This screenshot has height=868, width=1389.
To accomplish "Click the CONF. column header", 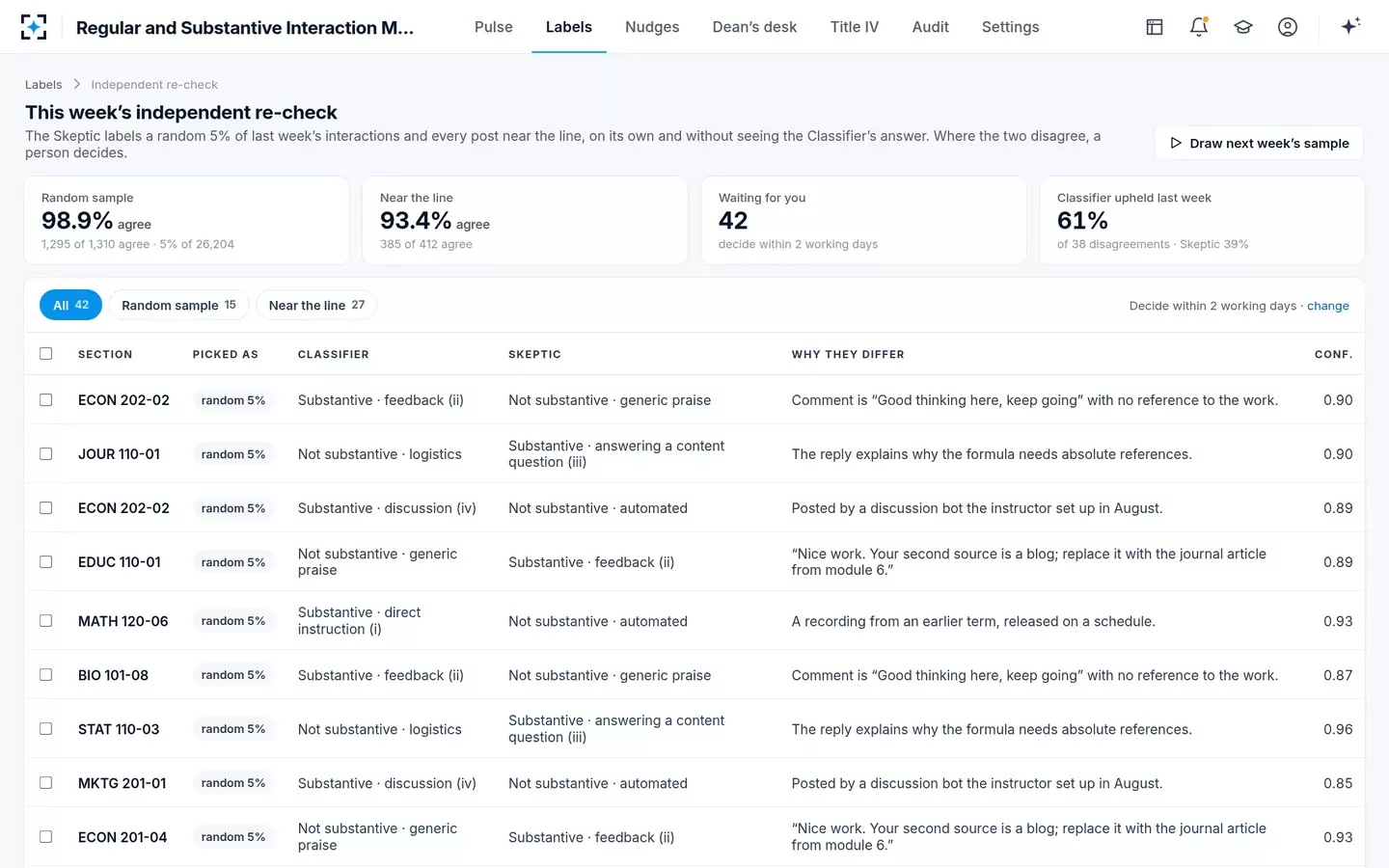I will (1333, 355).
